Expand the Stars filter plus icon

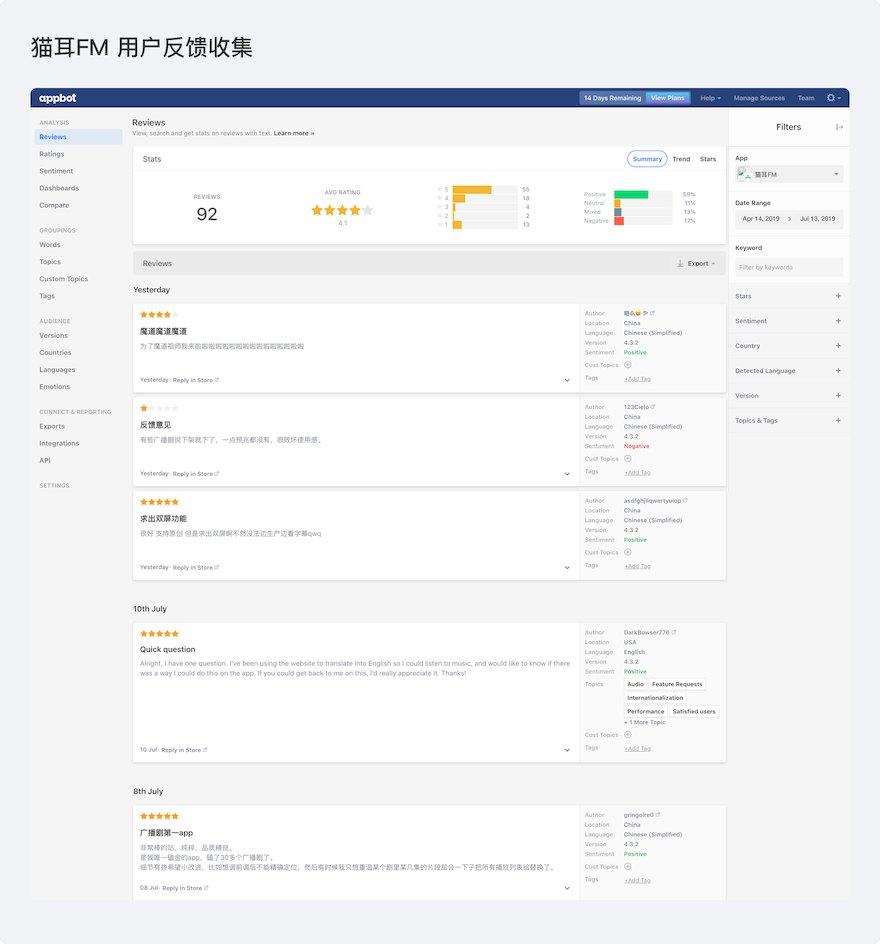click(838, 296)
